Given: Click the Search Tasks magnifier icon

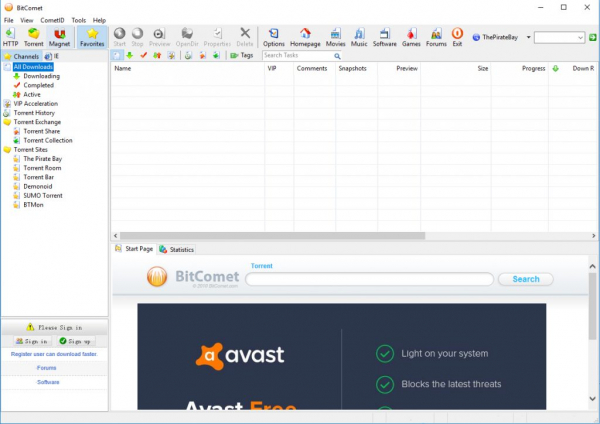Looking at the screenshot, I should coord(337,56).
